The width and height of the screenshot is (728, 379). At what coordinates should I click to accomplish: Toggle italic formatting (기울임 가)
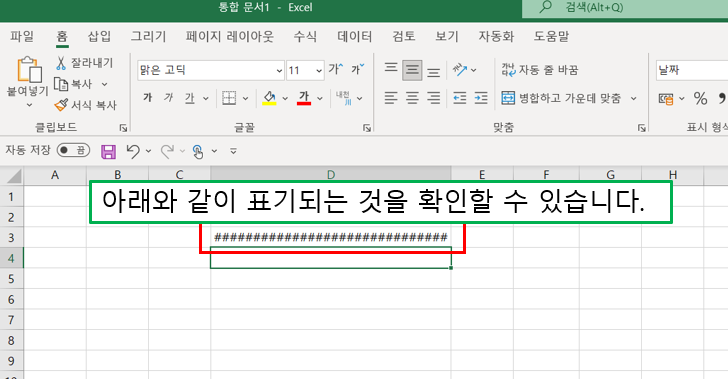click(169, 98)
